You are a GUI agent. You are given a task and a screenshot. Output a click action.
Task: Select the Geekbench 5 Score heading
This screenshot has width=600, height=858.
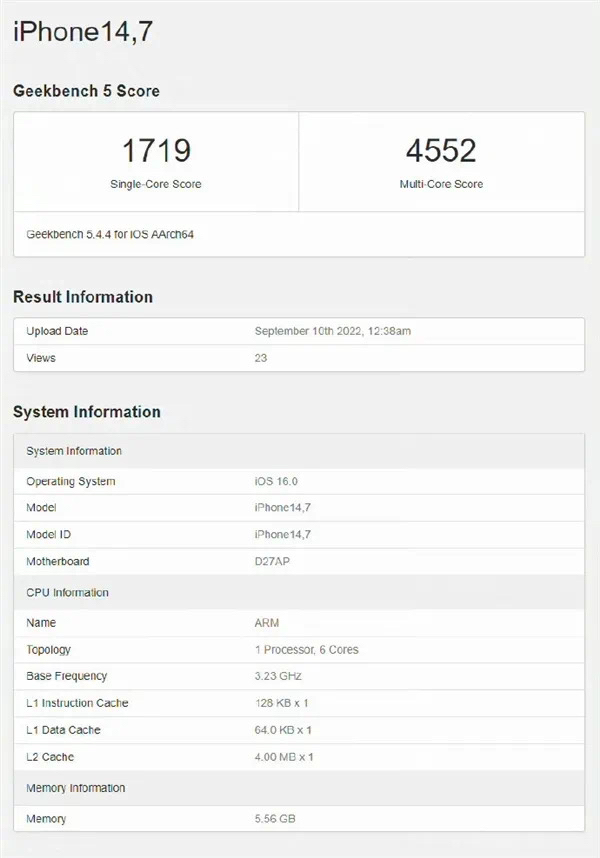point(86,91)
